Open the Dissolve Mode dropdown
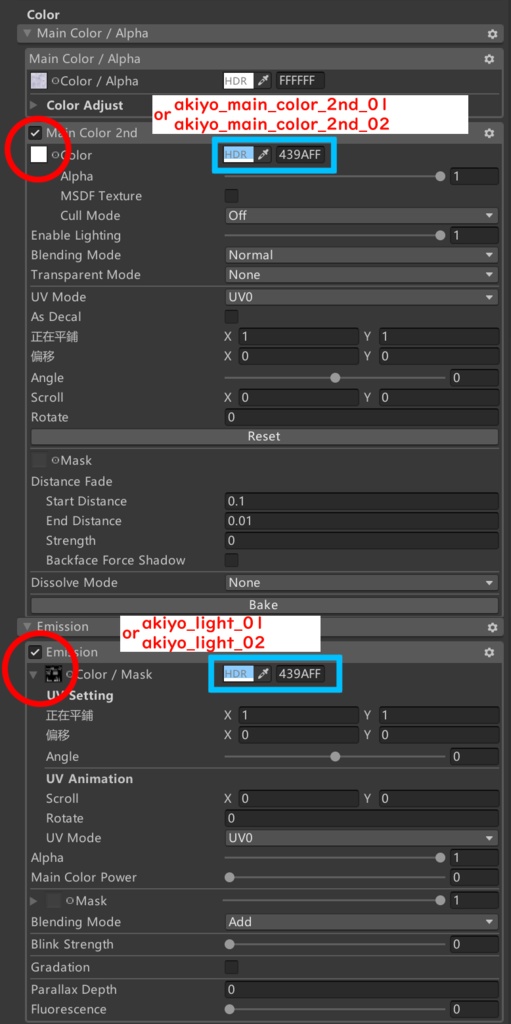The width and height of the screenshot is (511, 1024). coord(361,583)
